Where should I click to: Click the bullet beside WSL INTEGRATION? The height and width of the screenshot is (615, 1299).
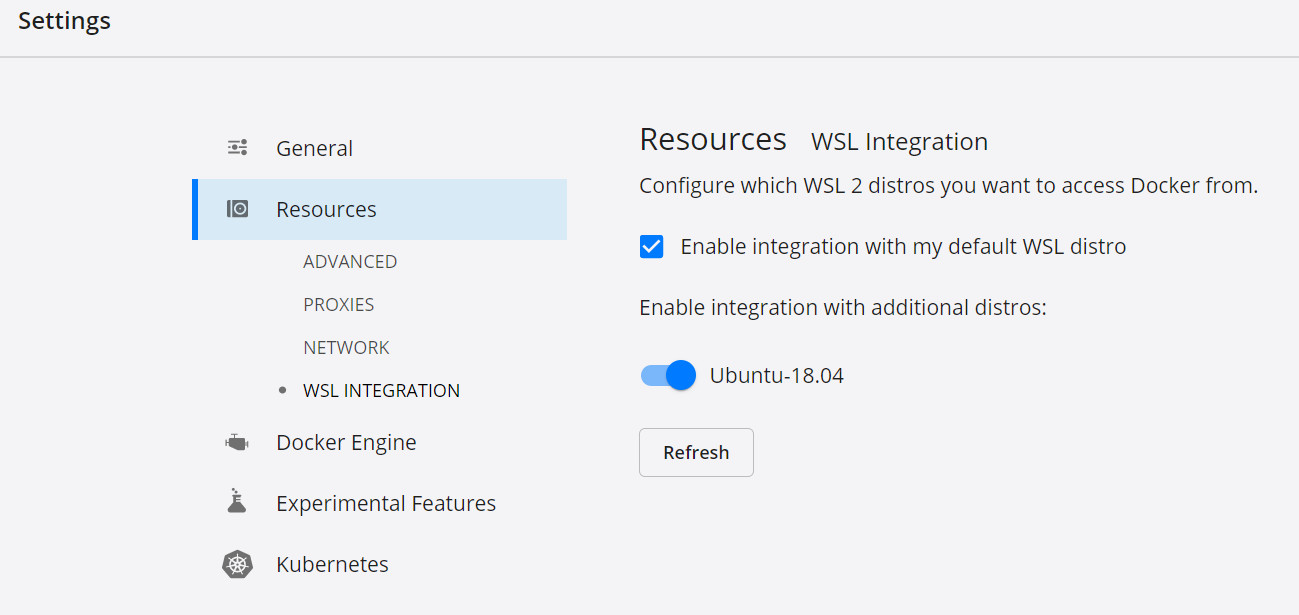pos(283,390)
